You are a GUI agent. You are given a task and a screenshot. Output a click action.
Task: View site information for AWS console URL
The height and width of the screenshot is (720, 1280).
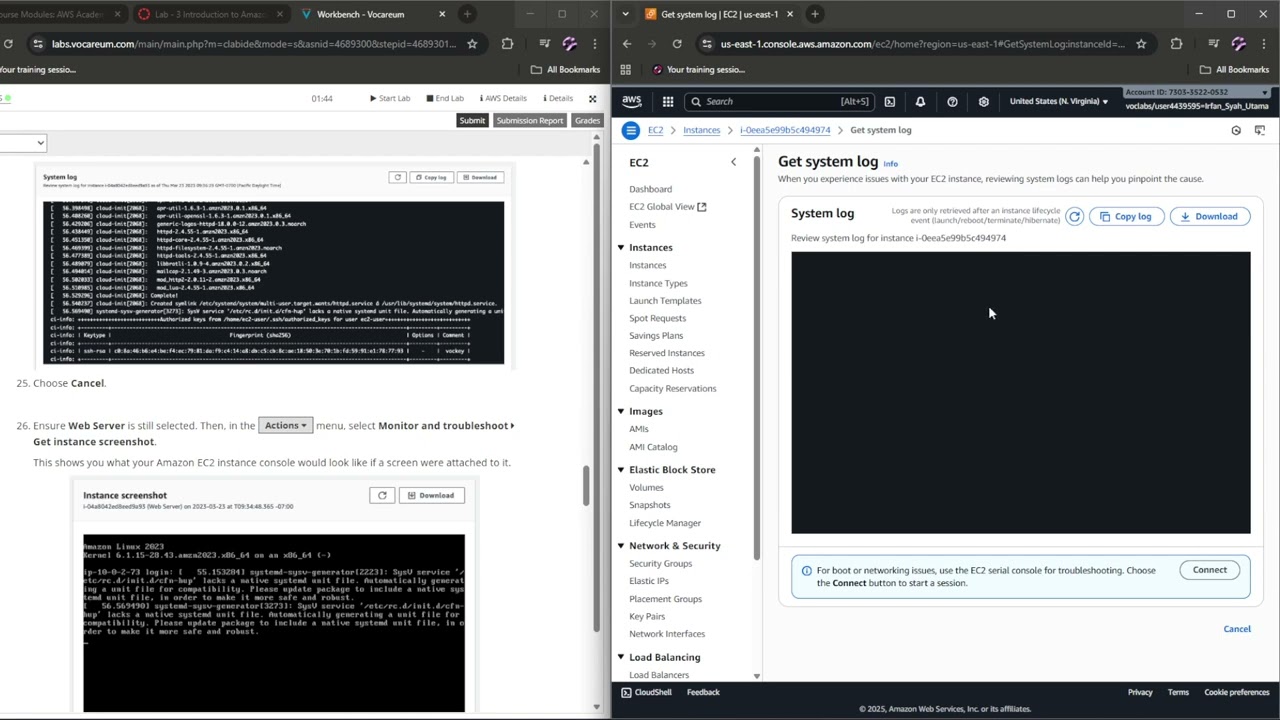708,44
